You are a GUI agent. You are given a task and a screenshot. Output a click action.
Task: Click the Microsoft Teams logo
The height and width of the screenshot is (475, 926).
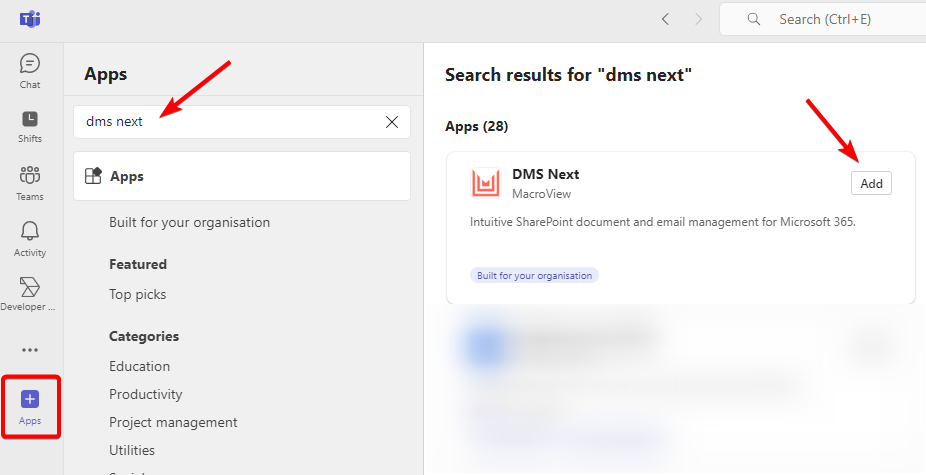click(x=30, y=19)
